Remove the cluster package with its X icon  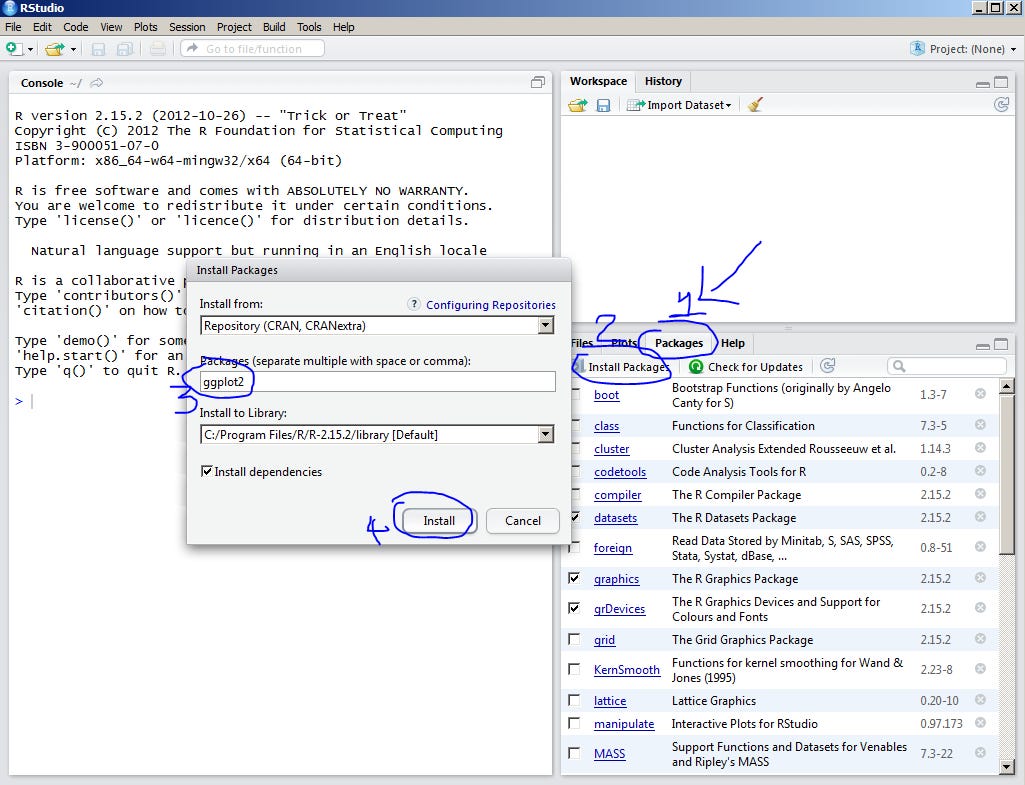[980, 448]
